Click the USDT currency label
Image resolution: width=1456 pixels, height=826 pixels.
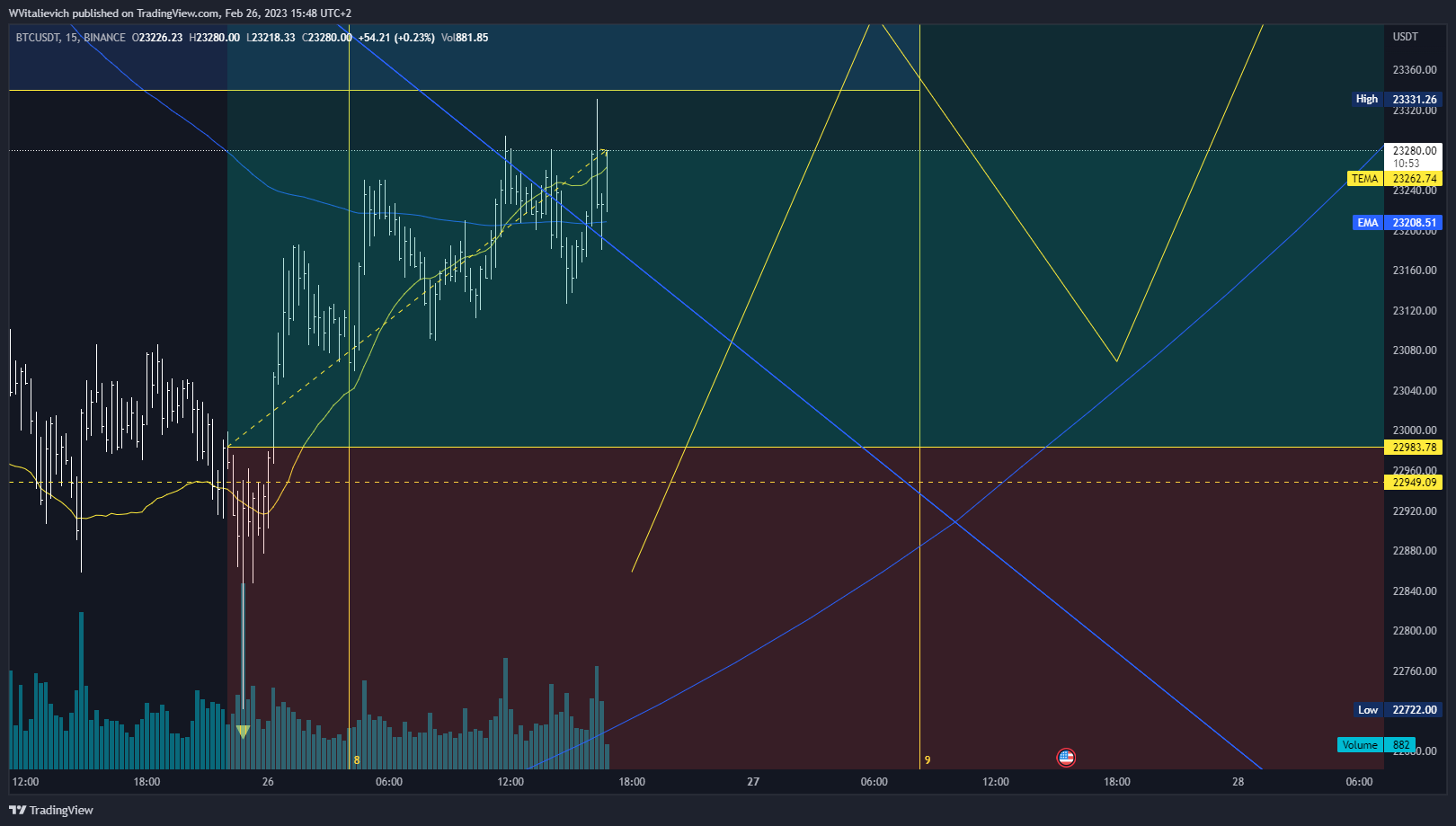tap(1405, 37)
